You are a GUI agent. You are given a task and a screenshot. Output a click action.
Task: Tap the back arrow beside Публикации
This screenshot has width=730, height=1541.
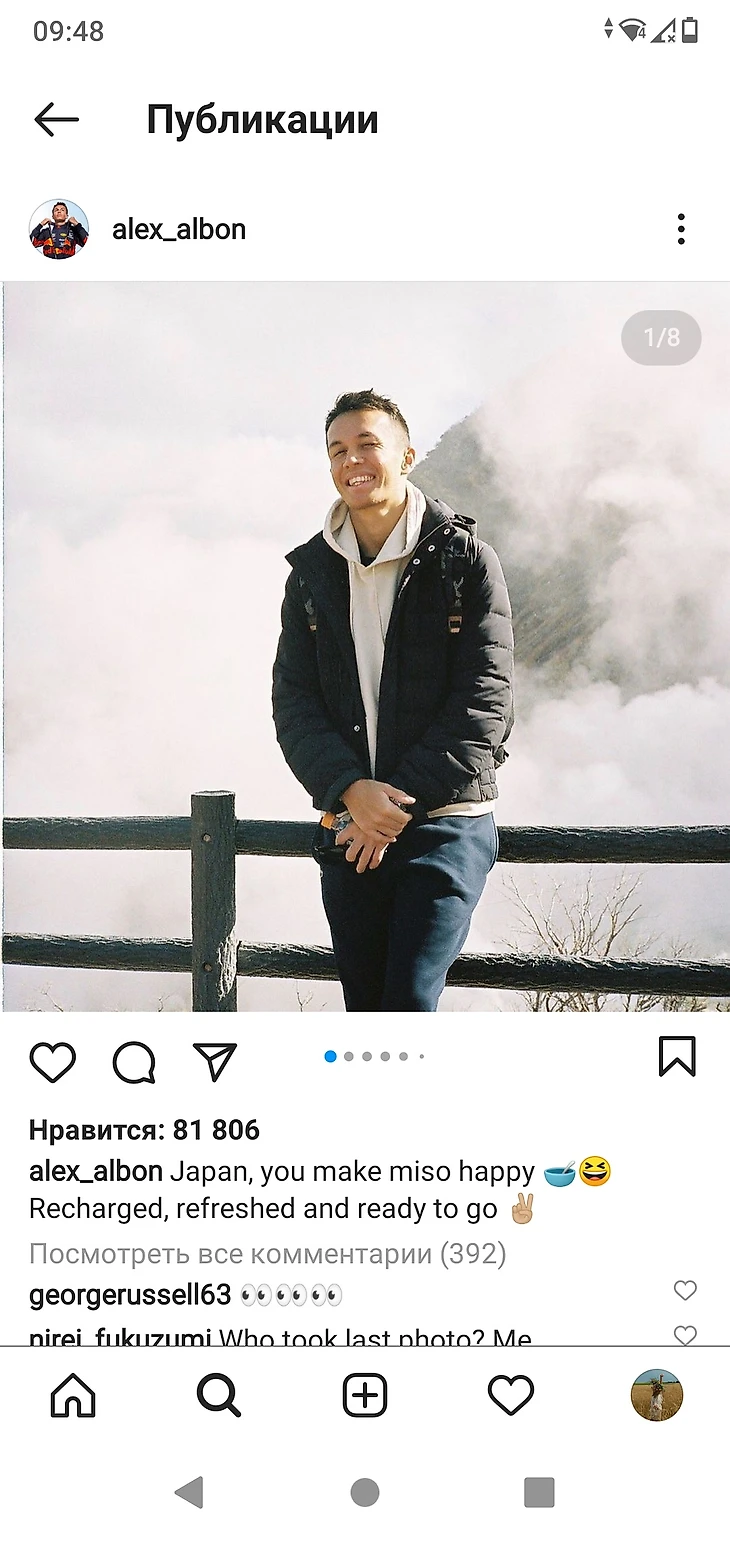tap(56, 120)
